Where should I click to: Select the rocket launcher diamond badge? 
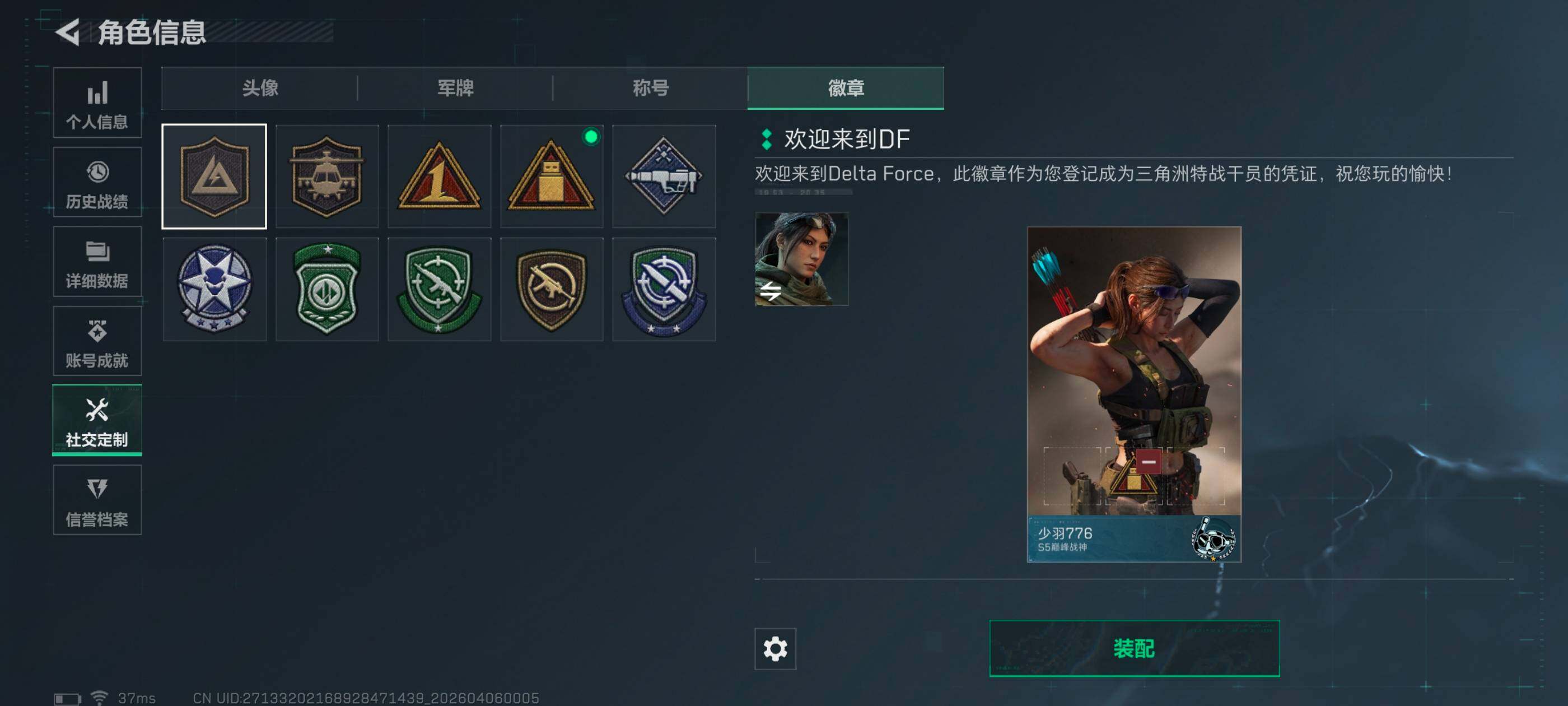click(664, 176)
